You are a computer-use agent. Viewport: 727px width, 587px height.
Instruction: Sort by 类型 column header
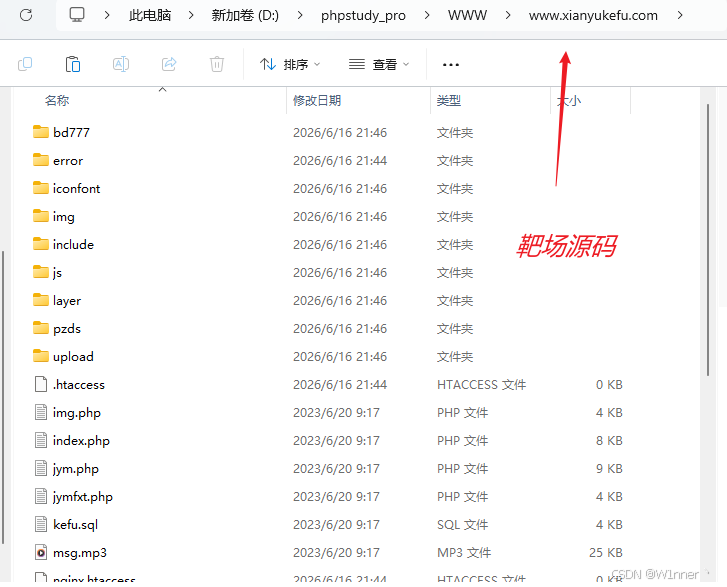click(x=448, y=100)
